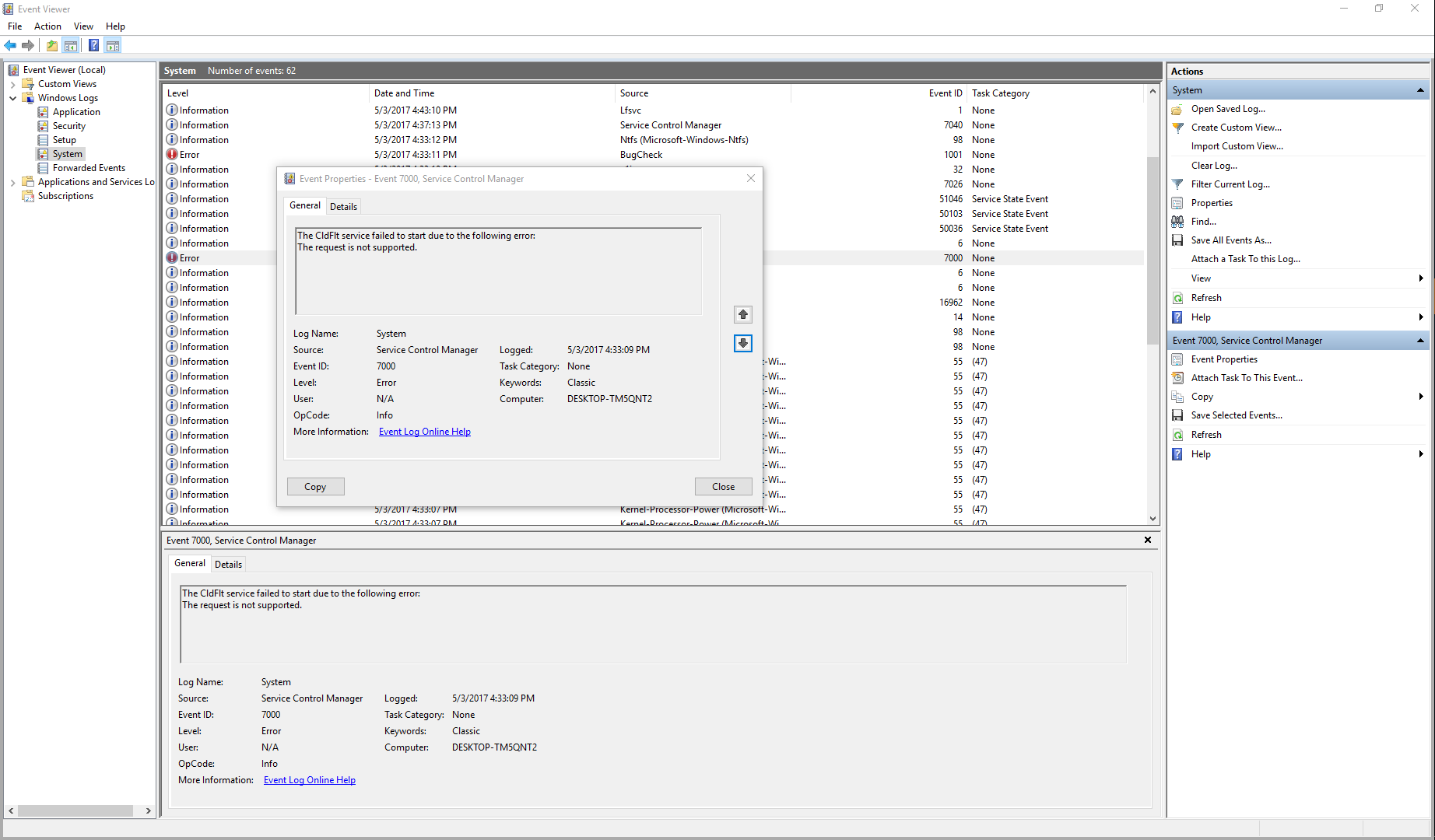1435x840 pixels.
Task: Click Save All Events As action
Action: (x=1231, y=240)
